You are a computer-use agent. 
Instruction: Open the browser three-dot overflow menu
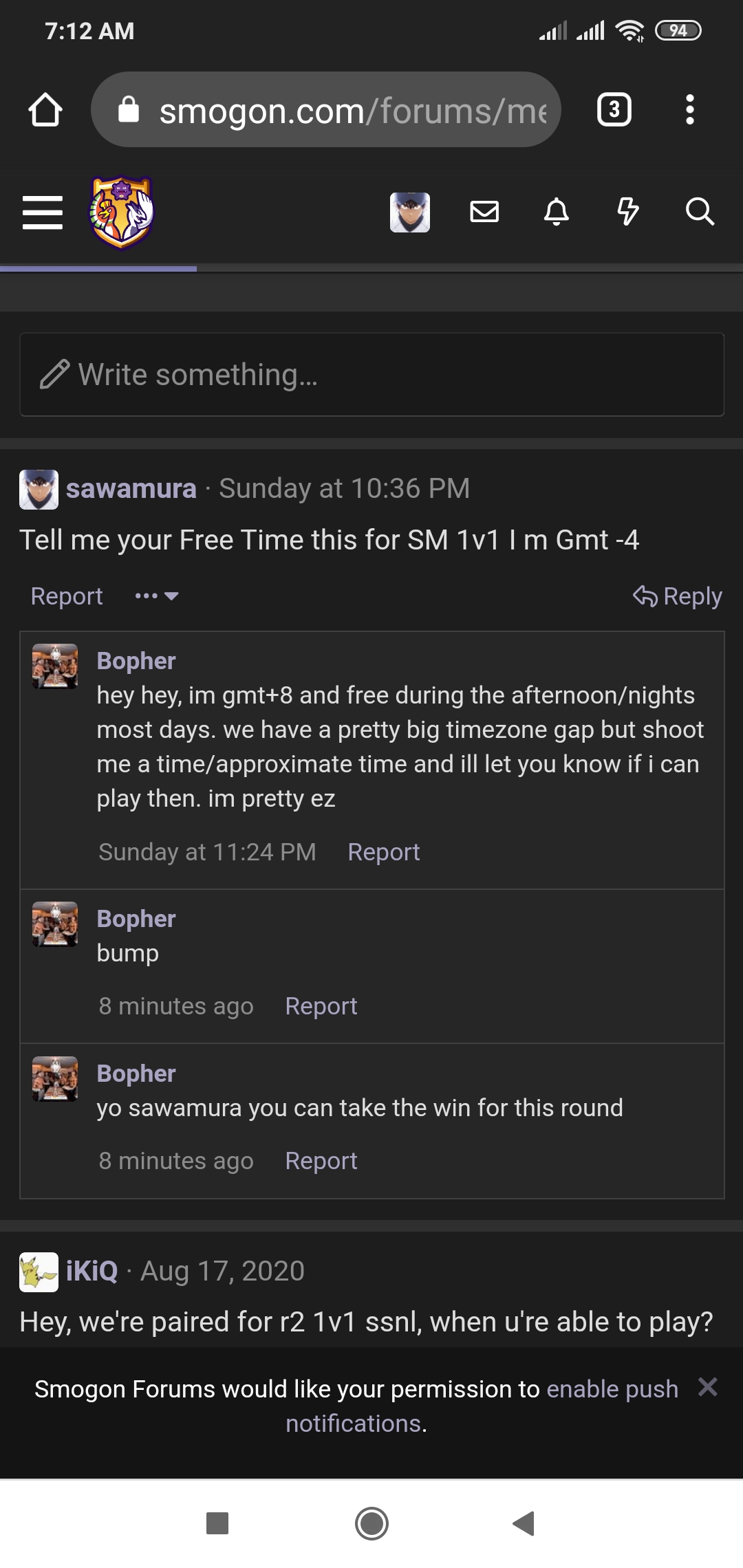pos(689,110)
